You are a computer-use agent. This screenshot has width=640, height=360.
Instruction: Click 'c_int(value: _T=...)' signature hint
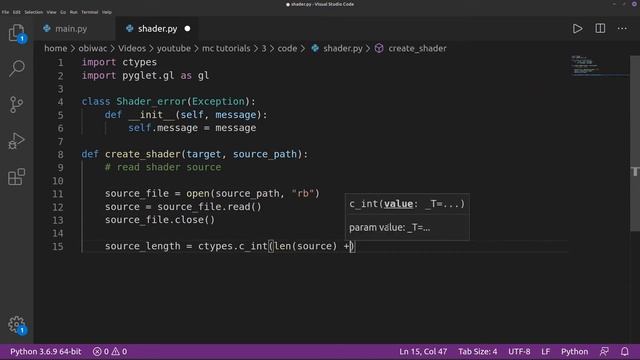(x=407, y=204)
